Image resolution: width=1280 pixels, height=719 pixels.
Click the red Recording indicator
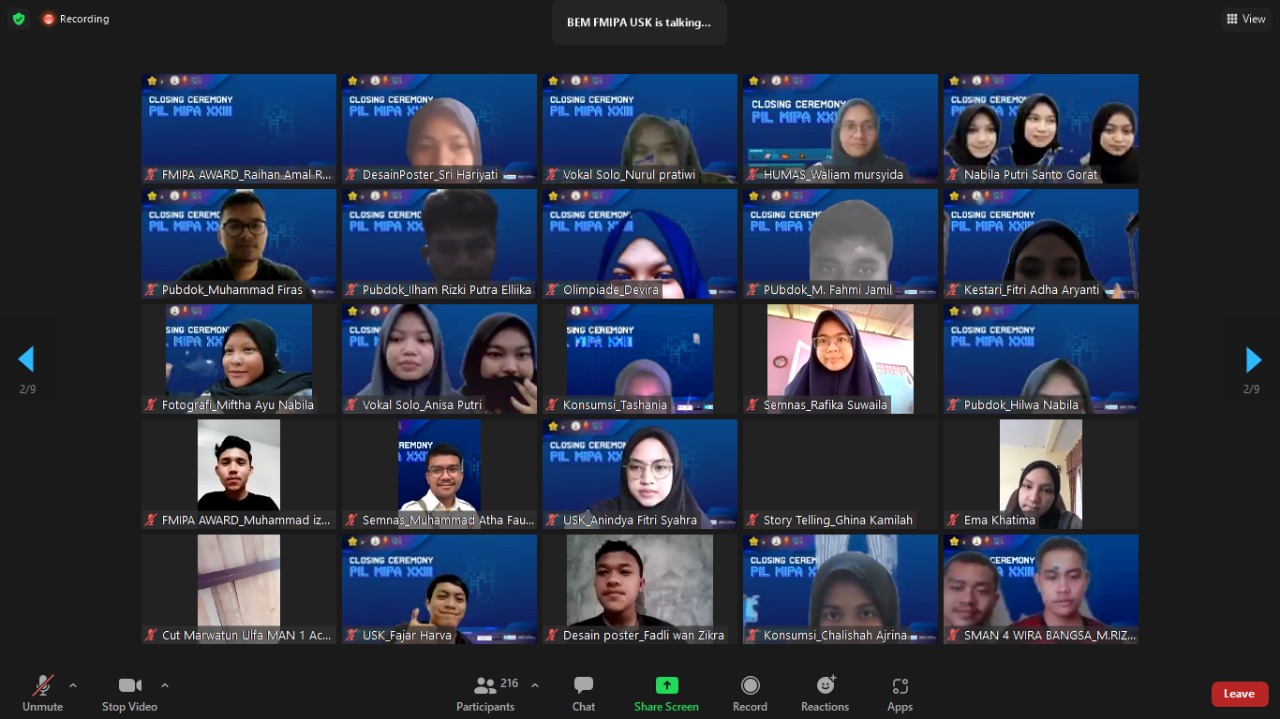[76, 19]
